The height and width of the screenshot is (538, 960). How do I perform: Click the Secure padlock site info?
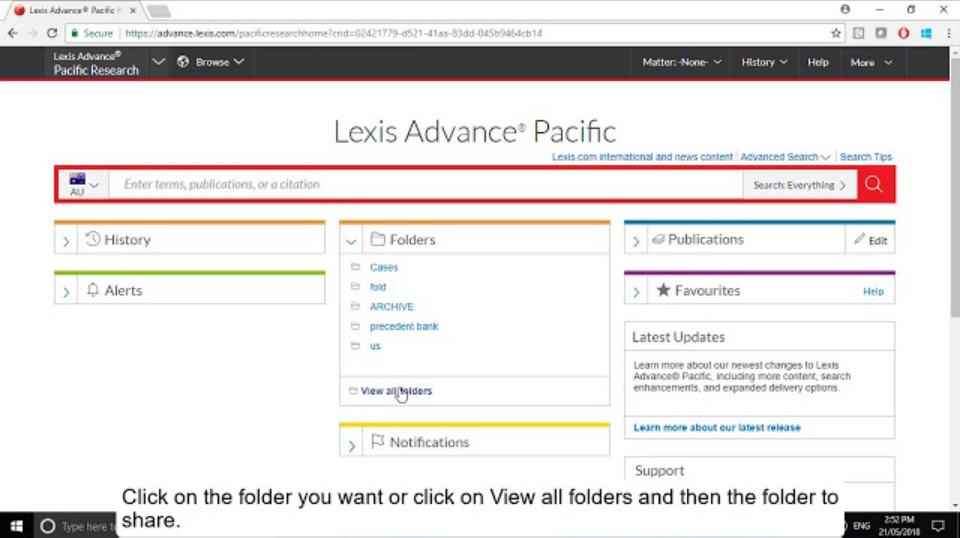tap(92, 33)
